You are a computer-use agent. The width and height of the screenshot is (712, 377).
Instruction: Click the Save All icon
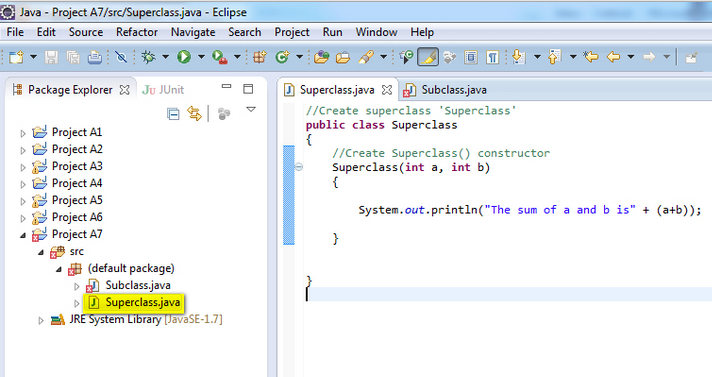click(x=73, y=57)
